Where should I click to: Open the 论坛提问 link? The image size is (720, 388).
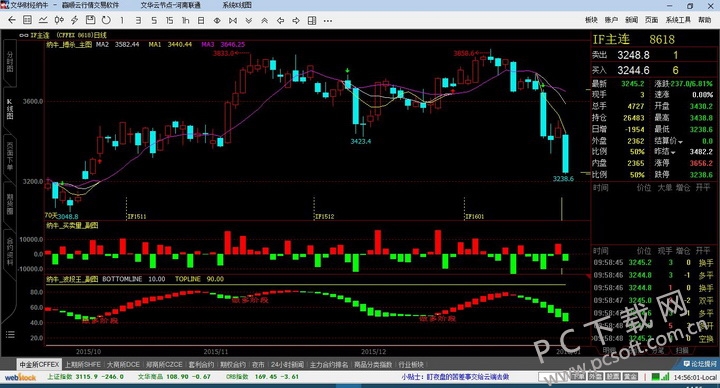700,364
